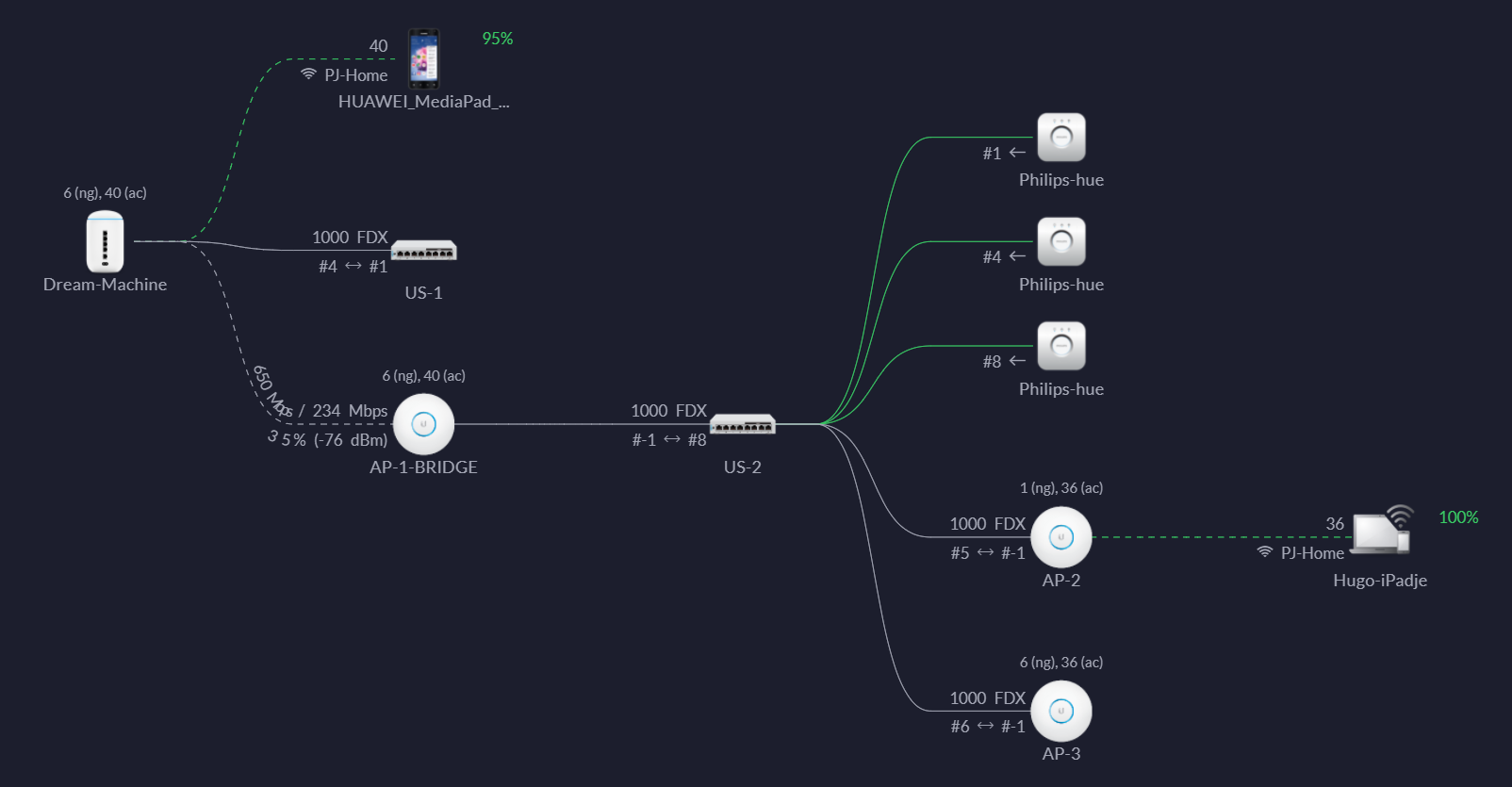This screenshot has height=787, width=1512.
Task: Click the AP-3 name label
Action: pyautogui.click(x=1061, y=754)
